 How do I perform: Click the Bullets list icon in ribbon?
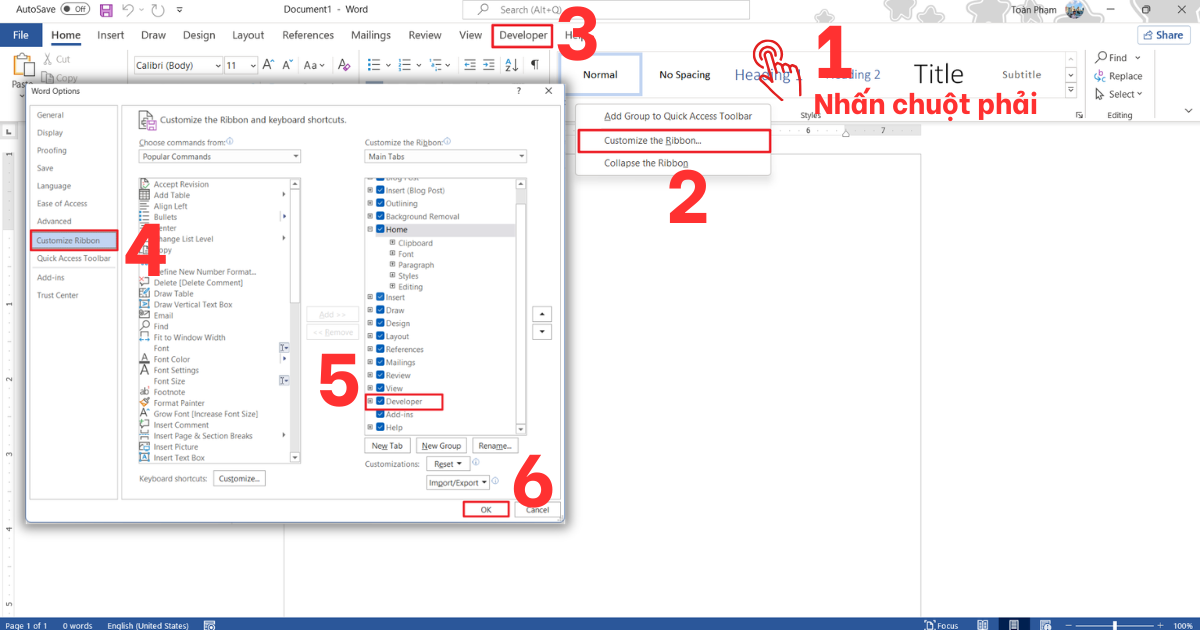point(374,65)
